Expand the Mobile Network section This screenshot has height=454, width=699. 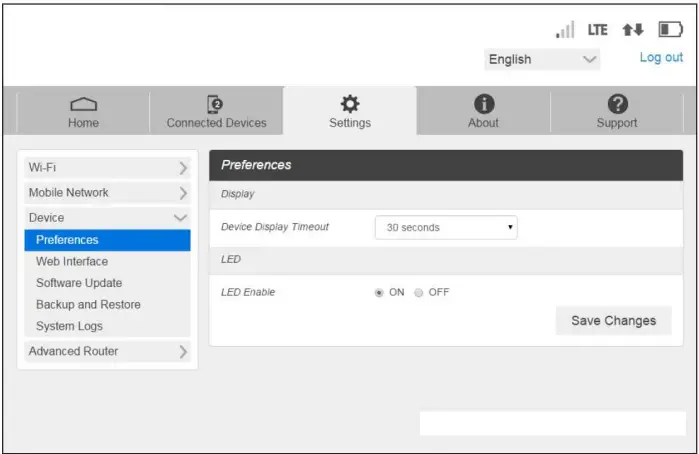point(107,192)
